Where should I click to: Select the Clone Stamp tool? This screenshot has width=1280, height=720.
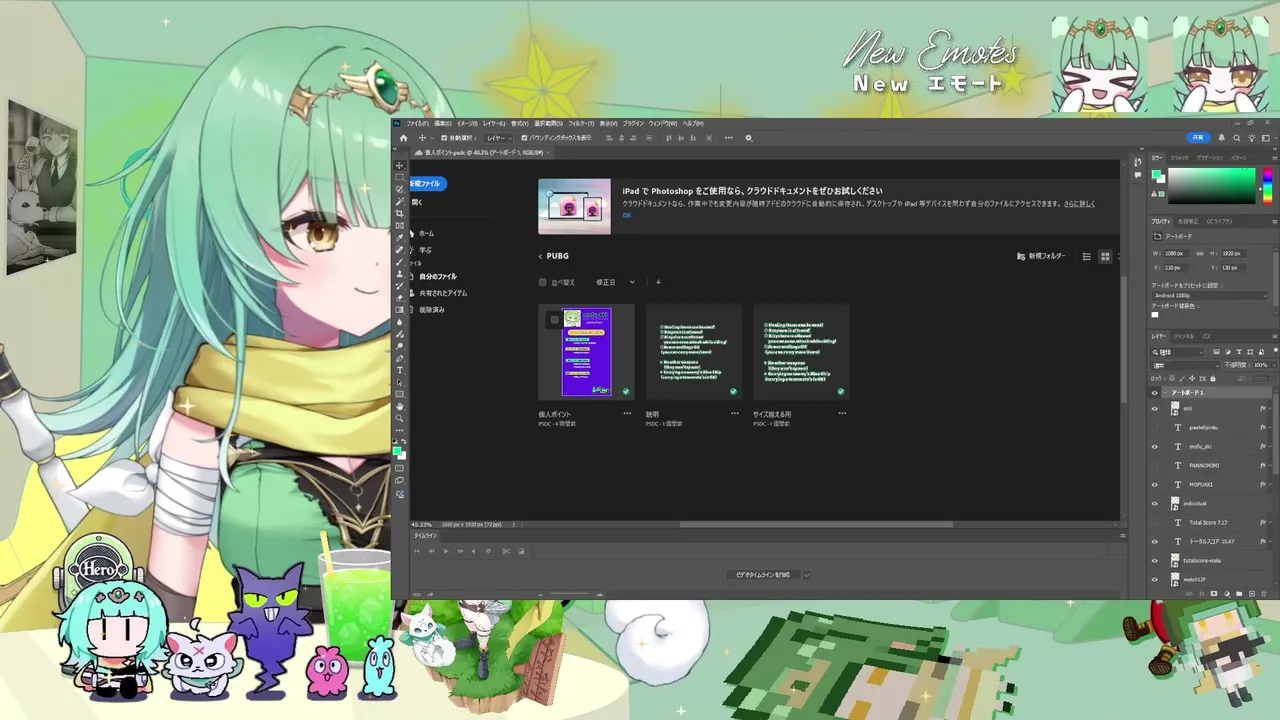point(399,273)
